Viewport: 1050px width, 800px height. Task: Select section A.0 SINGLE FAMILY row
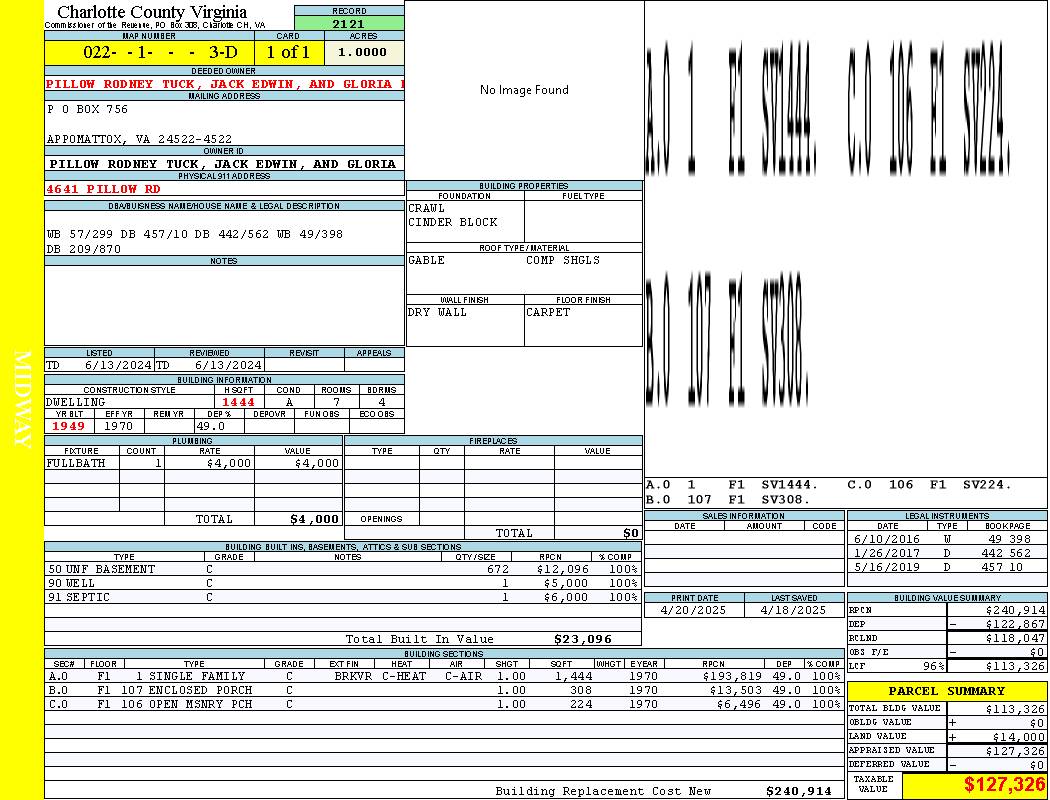pos(445,676)
